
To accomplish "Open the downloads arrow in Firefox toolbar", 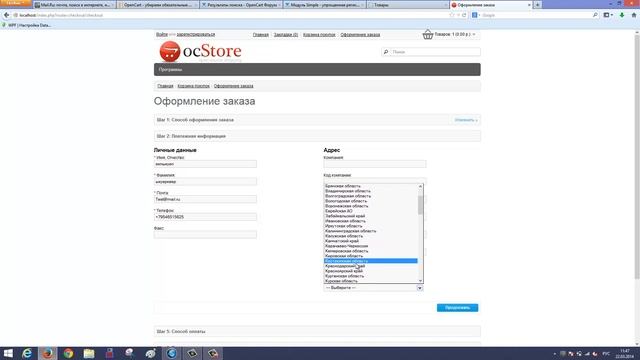I will (x=622, y=15).
